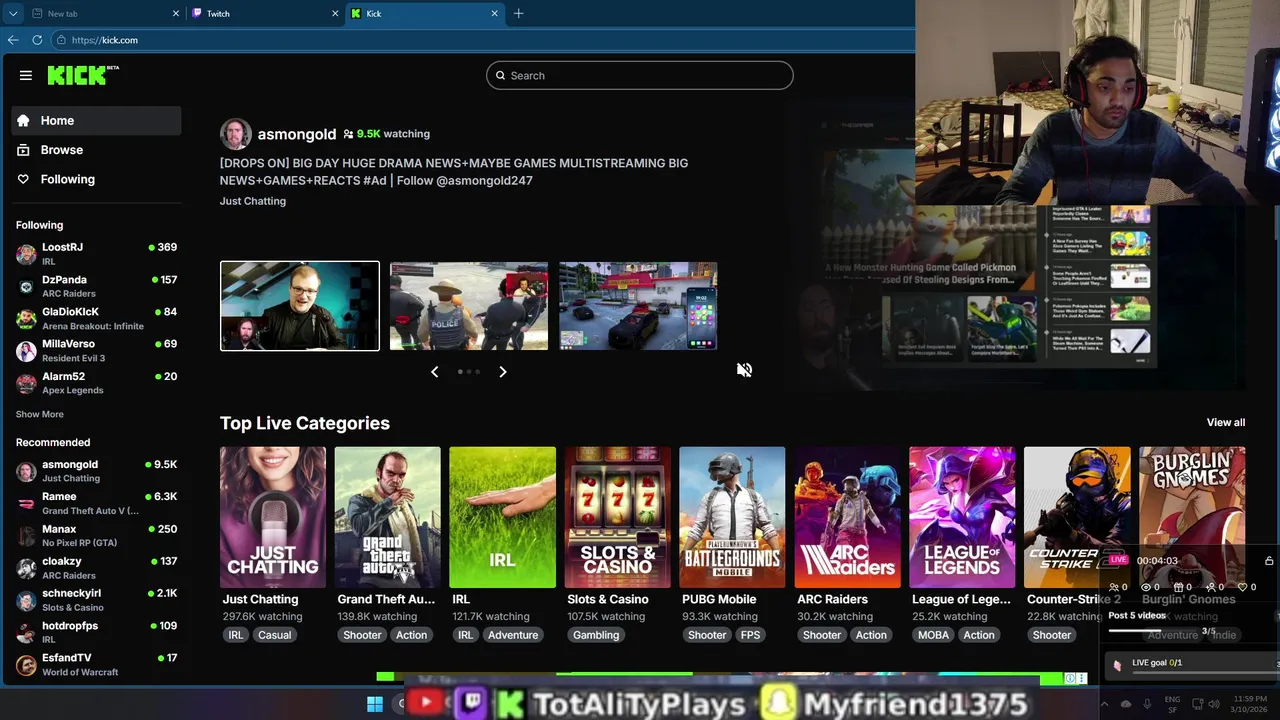Expand Show More under Following
Viewport: 1280px width, 720px height.
click(40, 414)
